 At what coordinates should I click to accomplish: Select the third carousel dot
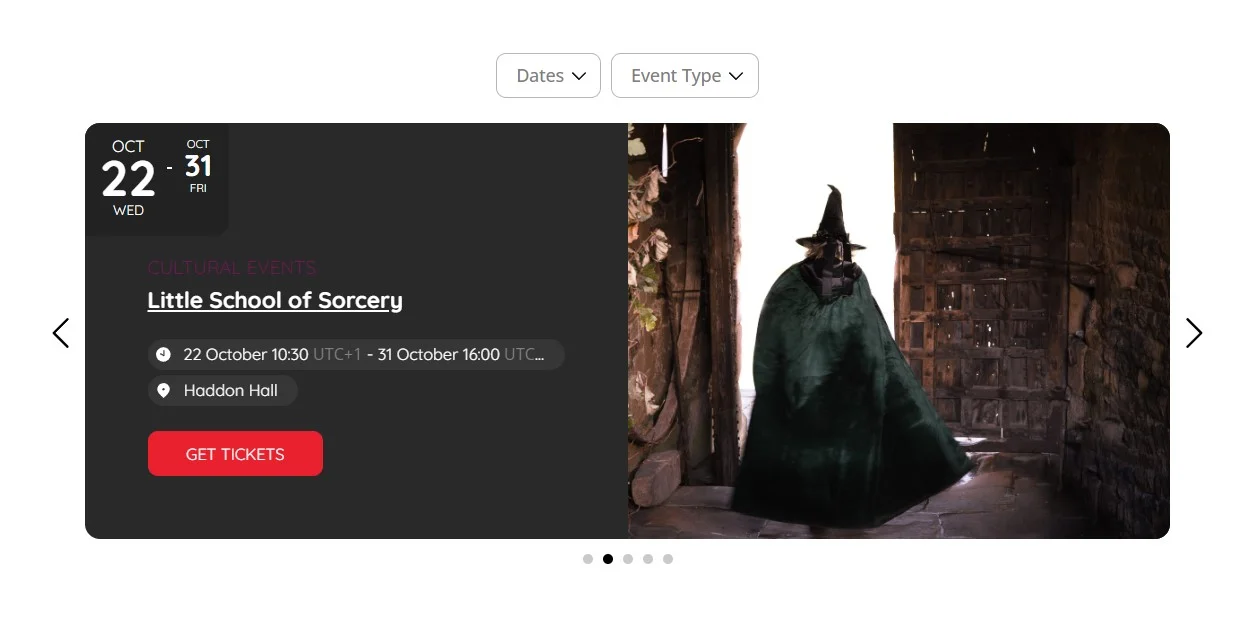click(x=628, y=559)
